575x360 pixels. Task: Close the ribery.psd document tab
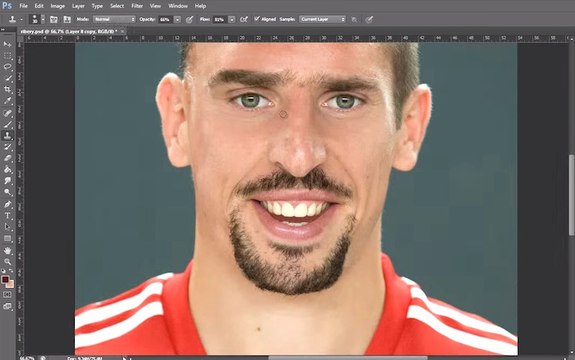point(122,32)
